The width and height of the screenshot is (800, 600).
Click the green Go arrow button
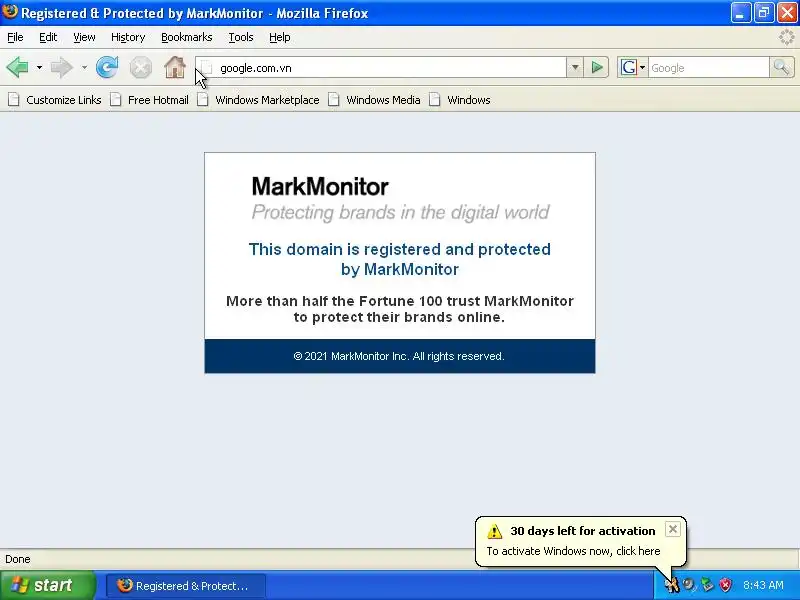tap(596, 67)
